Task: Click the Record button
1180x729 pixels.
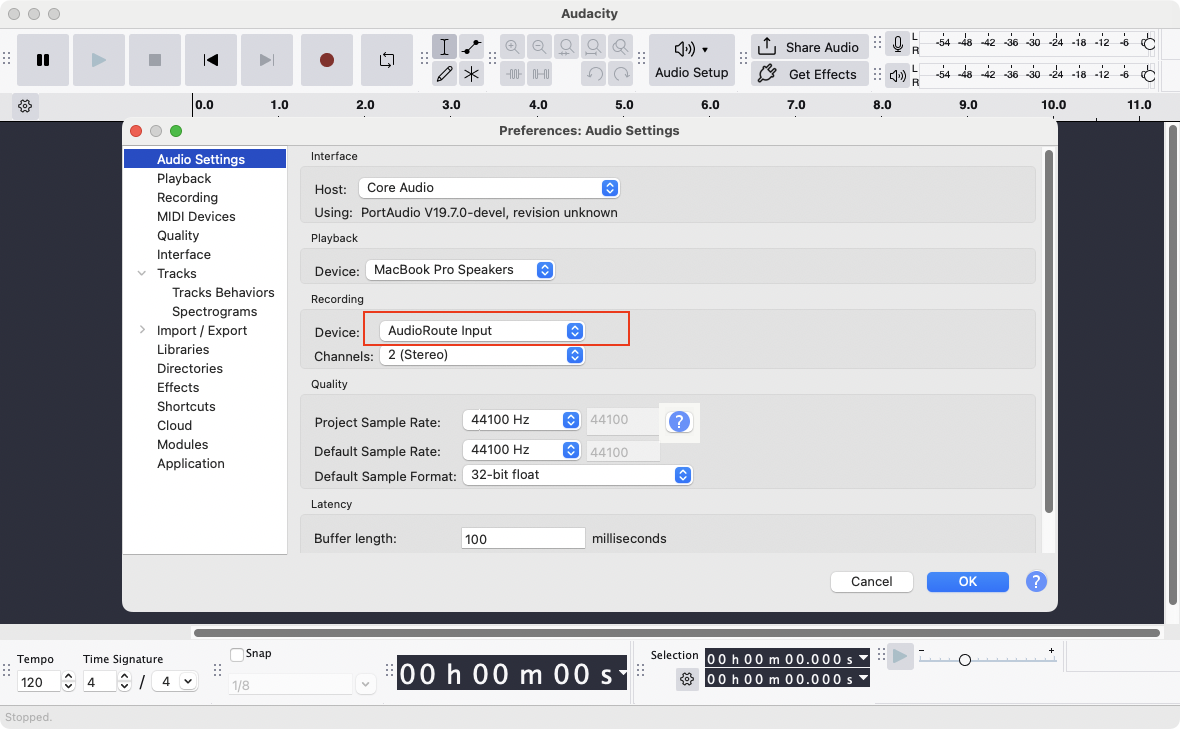Action: point(326,60)
